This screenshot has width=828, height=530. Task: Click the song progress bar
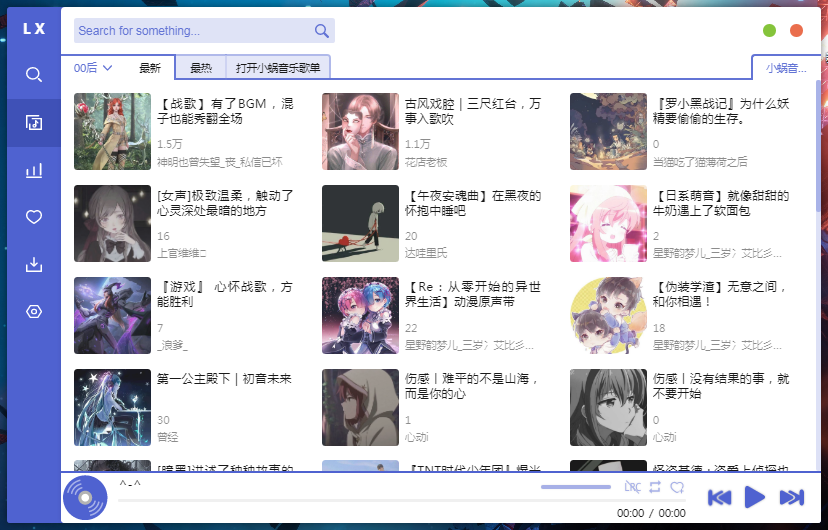click(401, 500)
